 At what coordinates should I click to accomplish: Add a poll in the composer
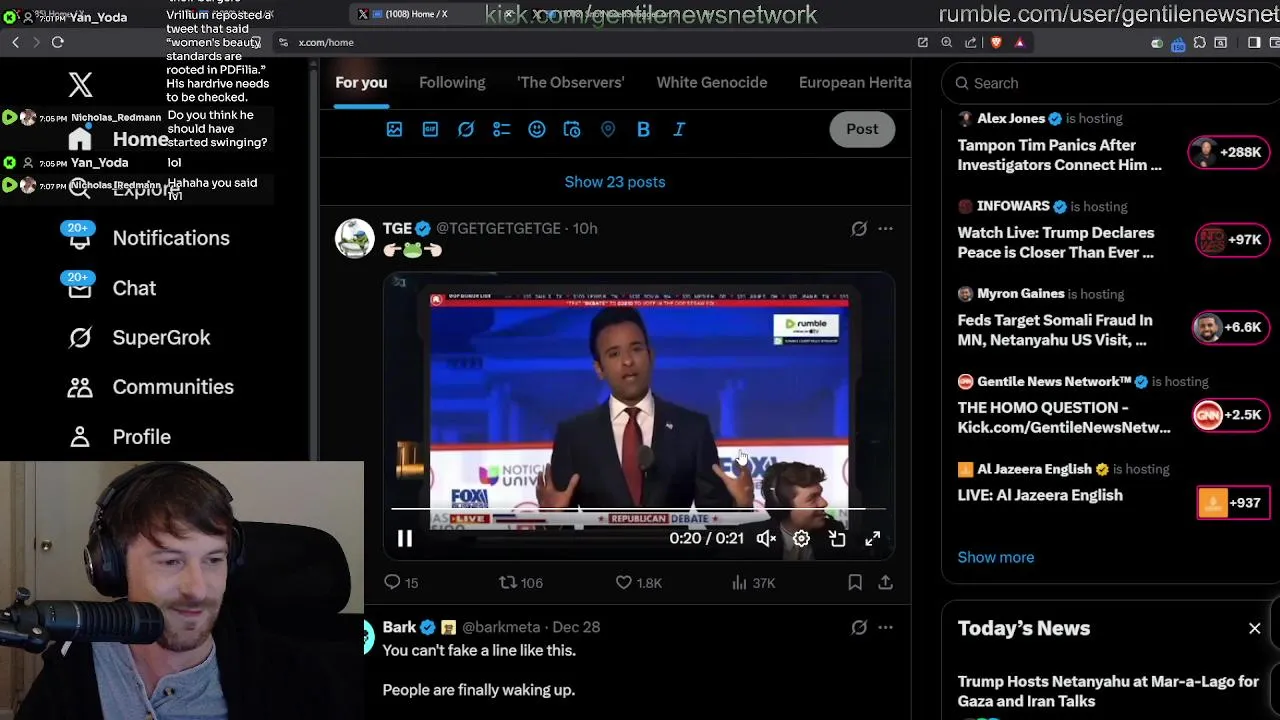click(x=501, y=129)
